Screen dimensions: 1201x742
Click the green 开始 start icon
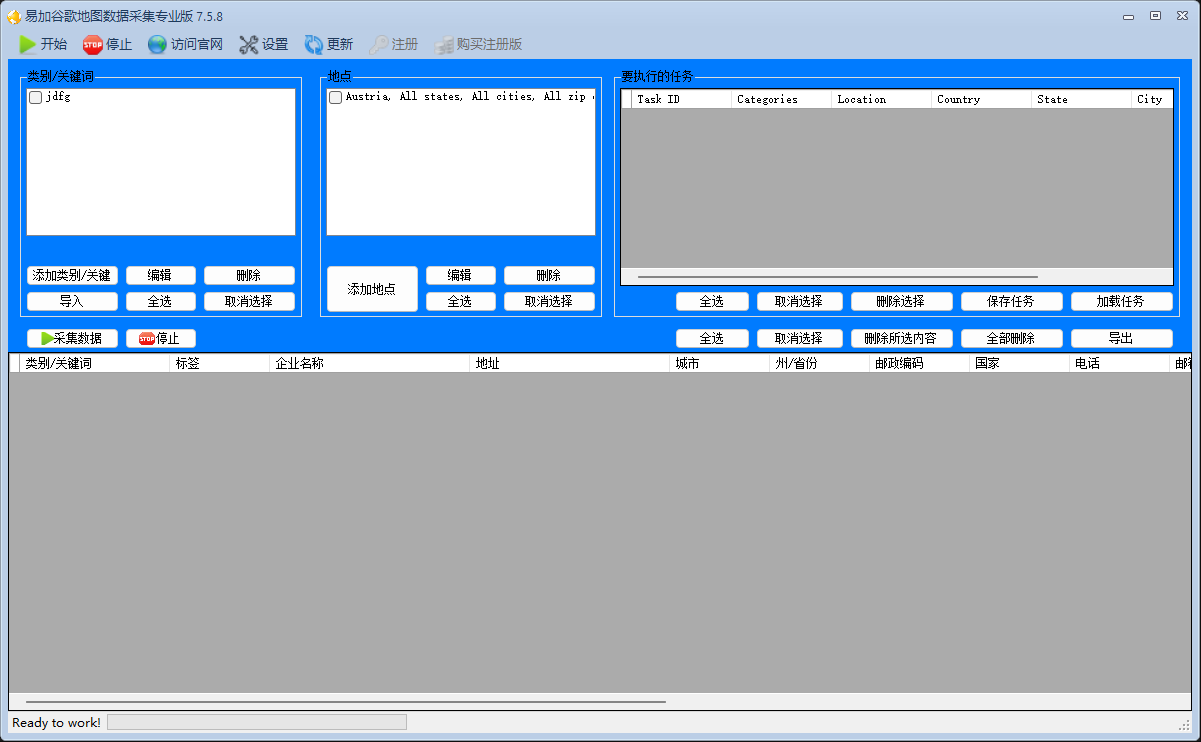[27, 44]
